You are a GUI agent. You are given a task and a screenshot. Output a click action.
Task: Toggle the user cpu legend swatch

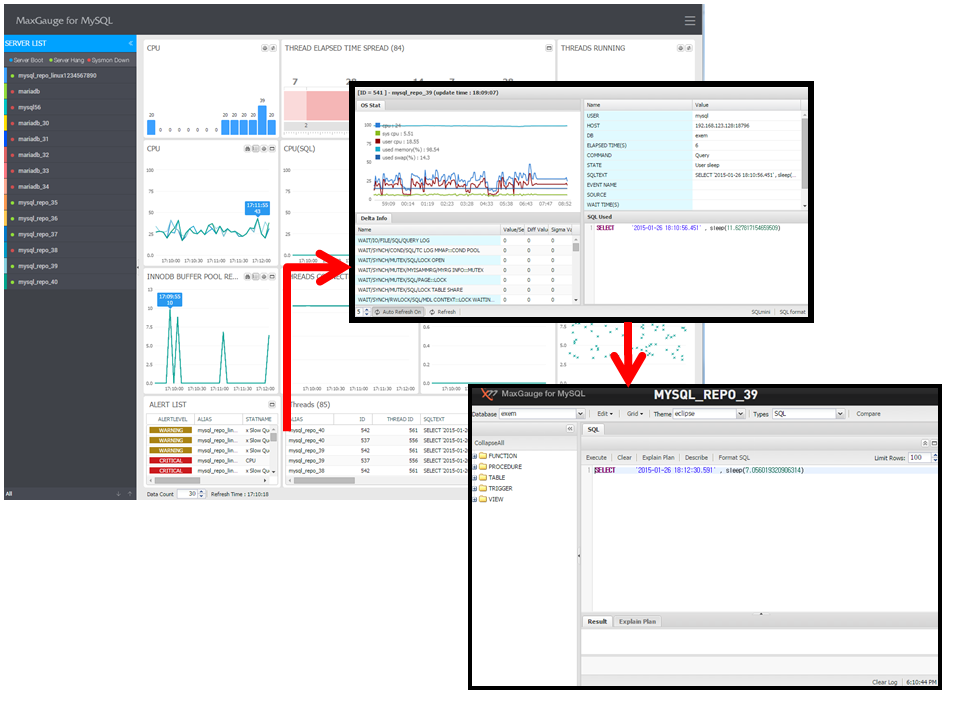(378, 142)
